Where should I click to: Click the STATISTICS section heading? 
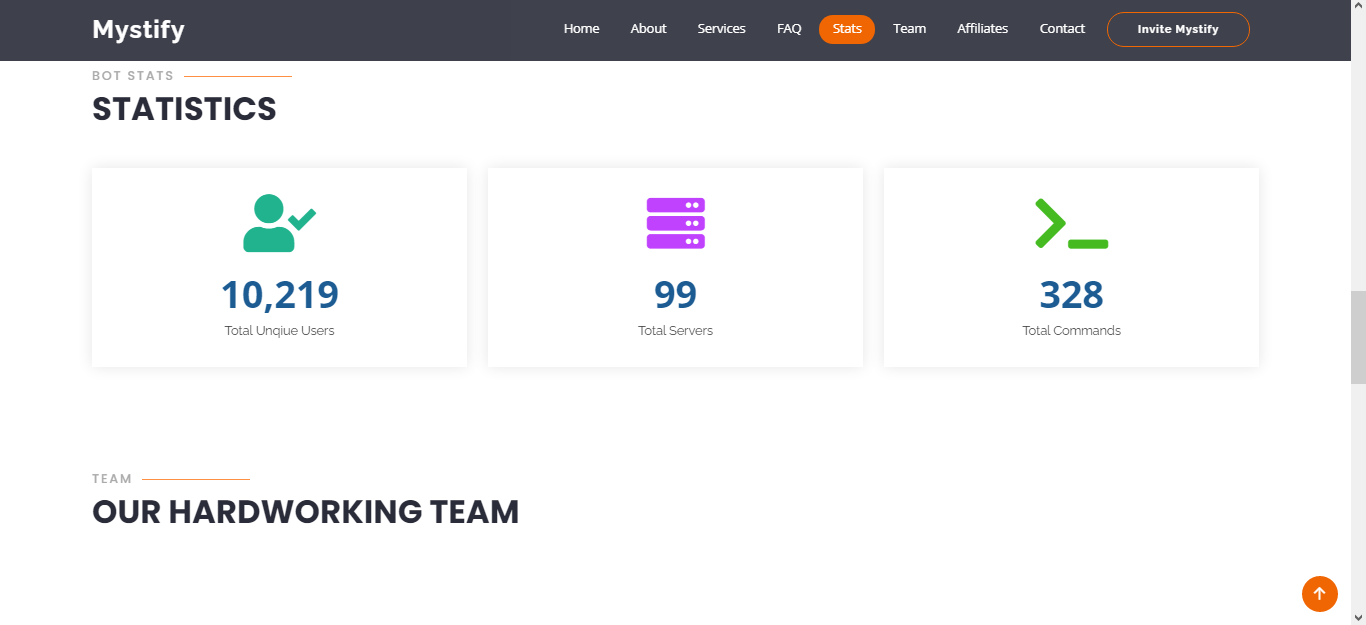184,109
